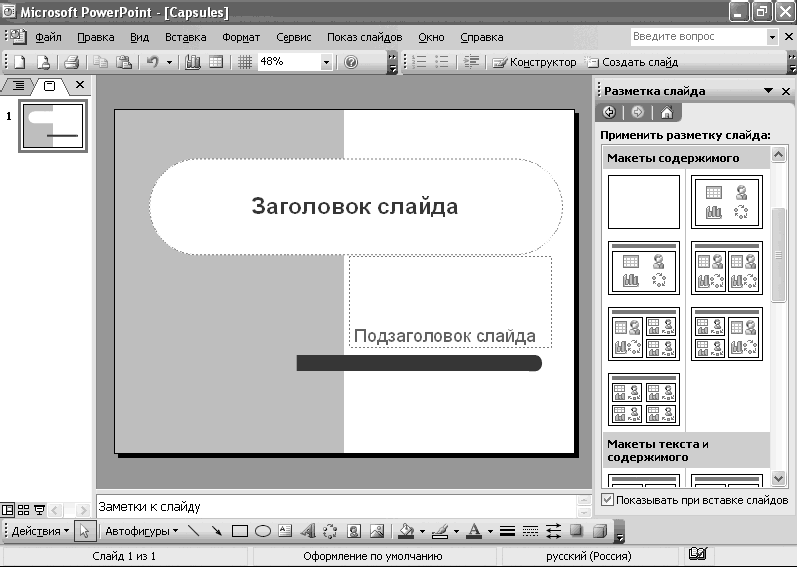Click the Paste icon

tap(124, 62)
